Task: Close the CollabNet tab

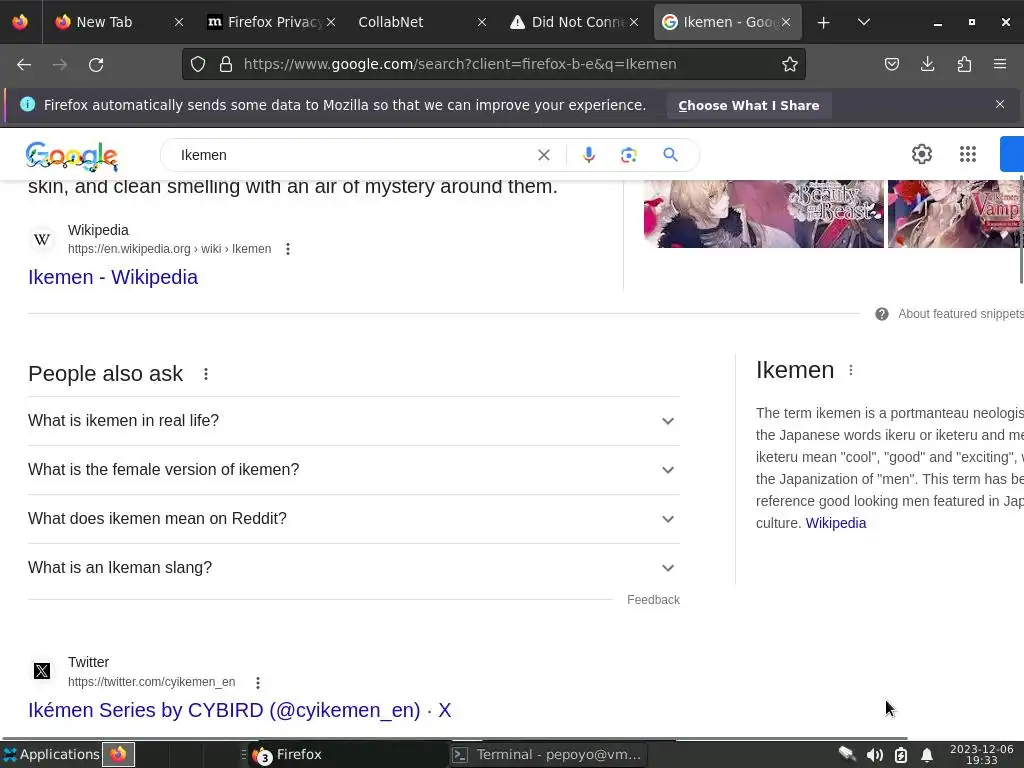Action: click(x=482, y=22)
